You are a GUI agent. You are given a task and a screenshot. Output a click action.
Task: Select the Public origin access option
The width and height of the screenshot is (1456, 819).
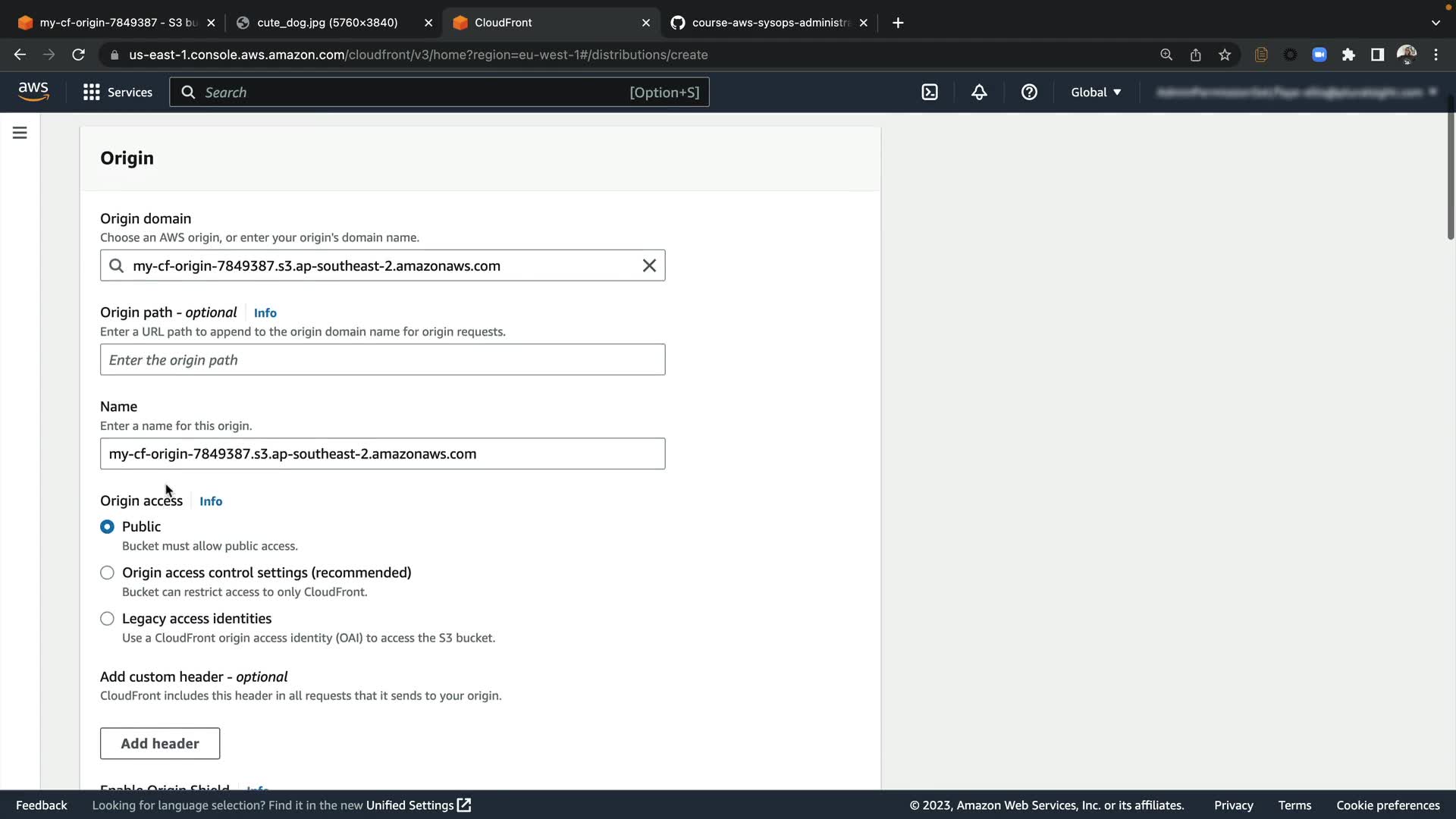[107, 526]
